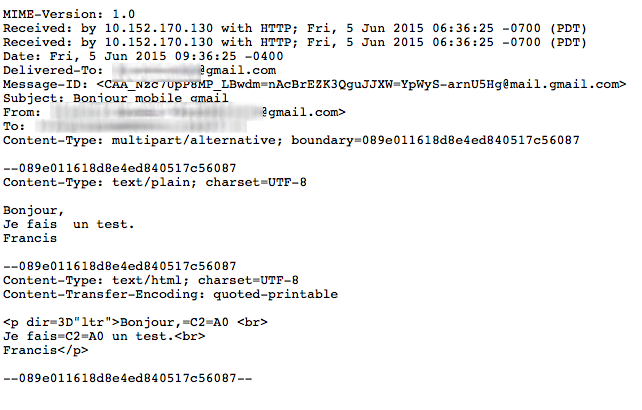Click the 'Francis</p>' closing line
The image size is (642, 410).
coord(45,351)
